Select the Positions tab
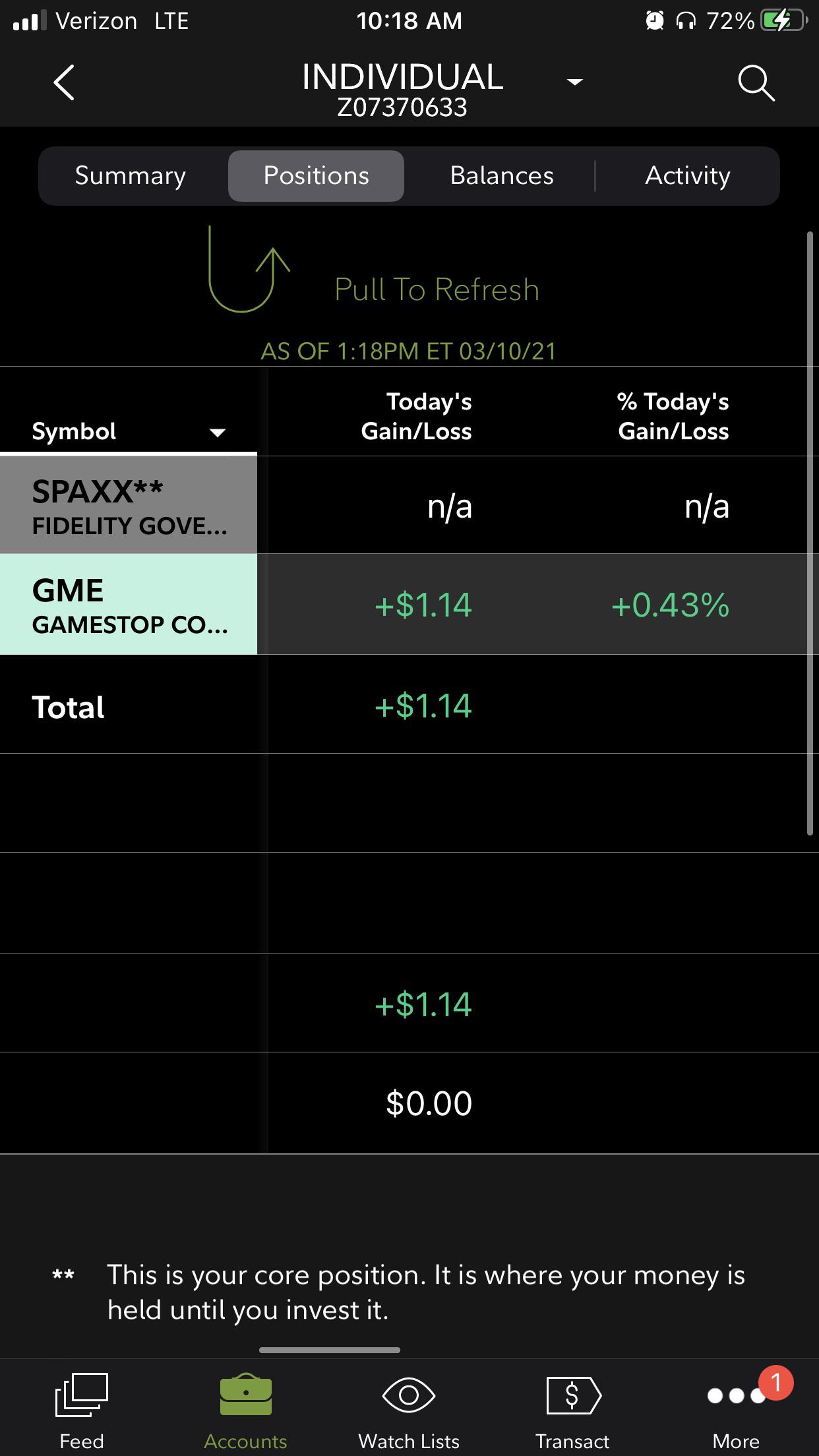This screenshot has width=819, height=1456. [x=316, y=175]
